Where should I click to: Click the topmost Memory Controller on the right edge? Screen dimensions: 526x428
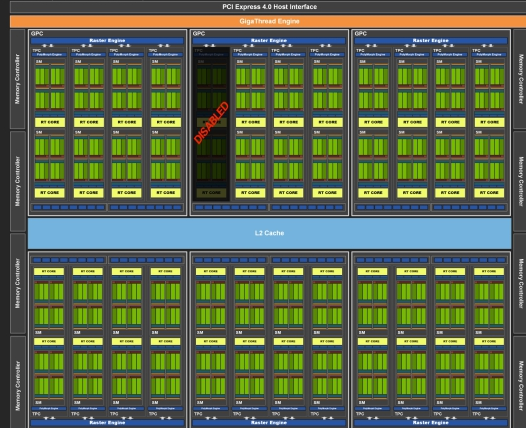[x=520, y=79]
